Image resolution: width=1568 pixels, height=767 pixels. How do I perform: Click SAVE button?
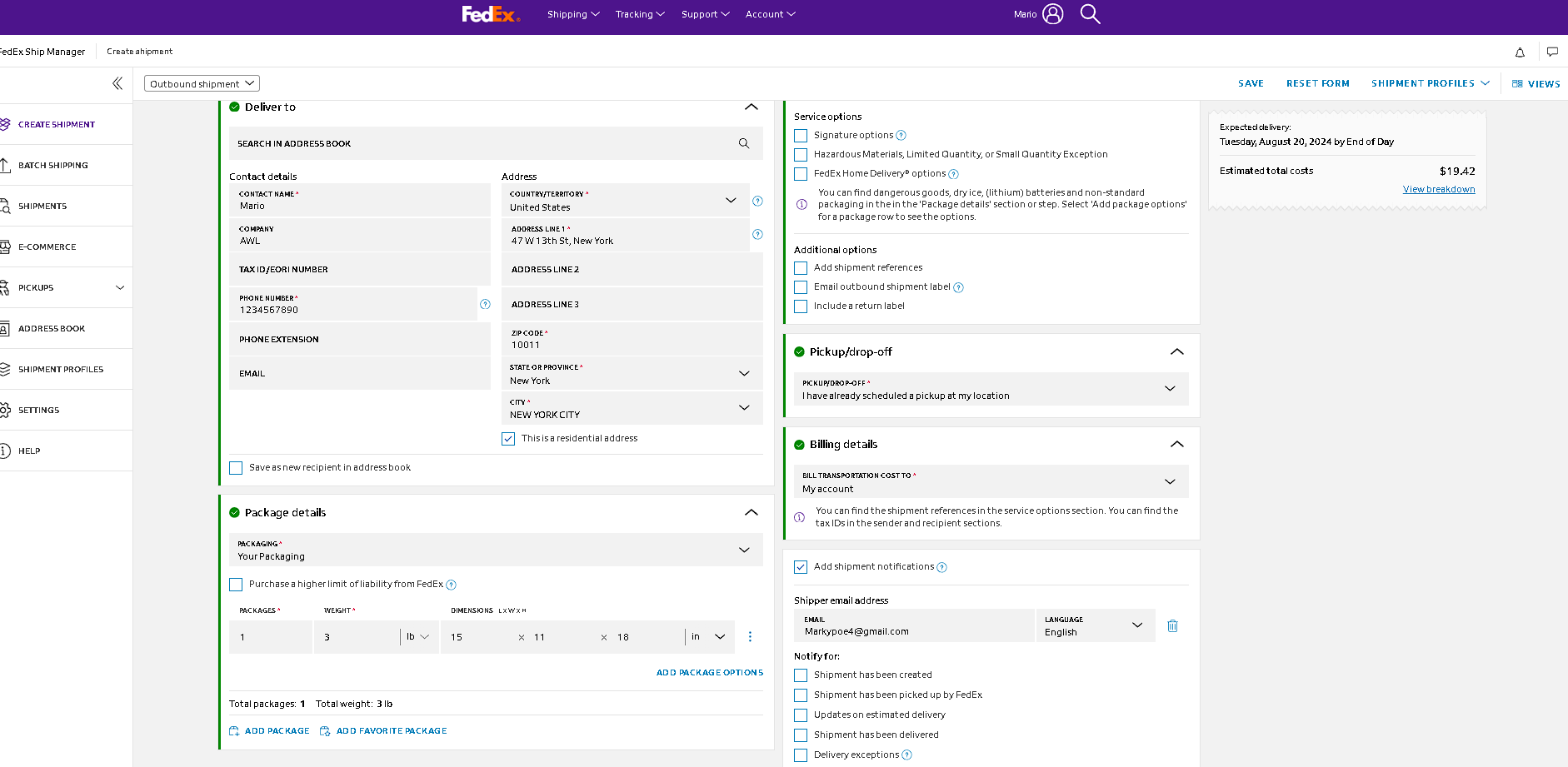click(1251, 83)
